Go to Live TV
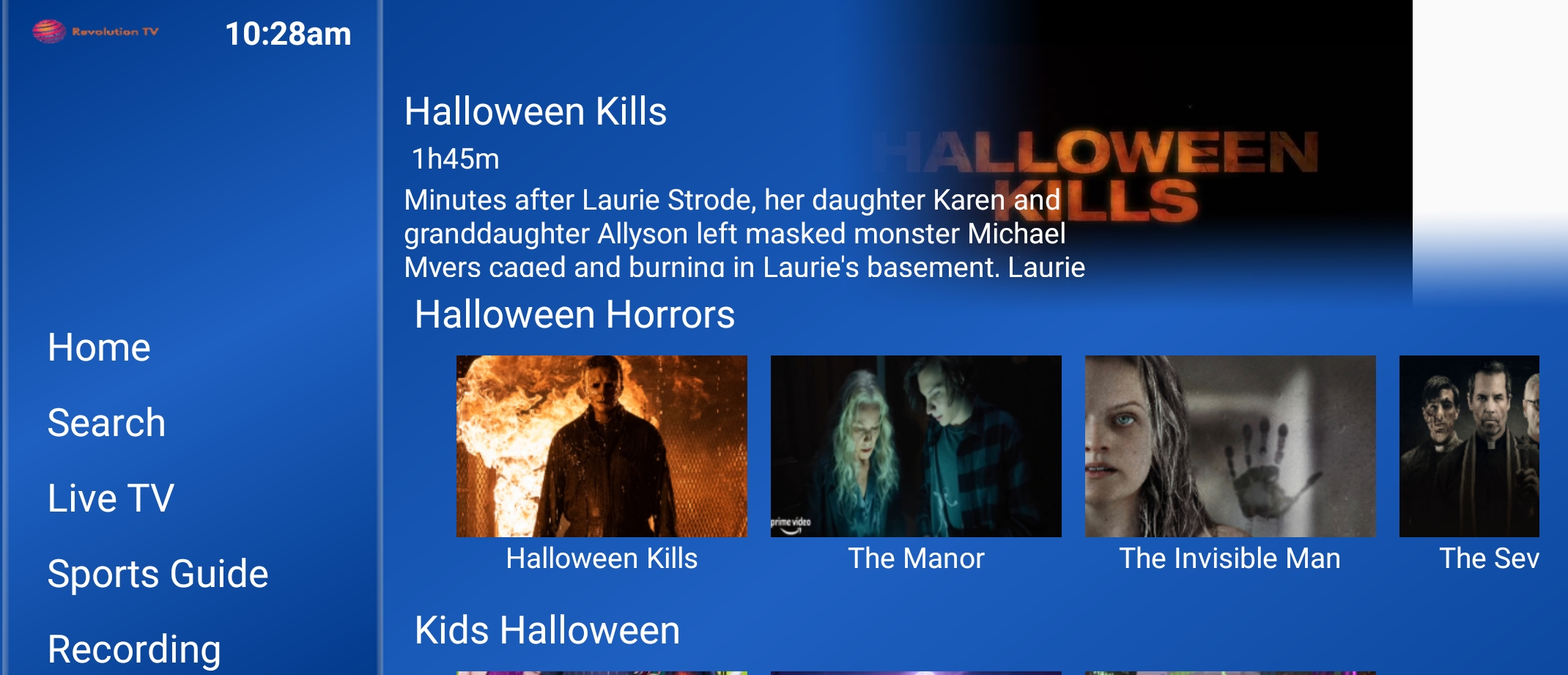1568x675 pixels. [x=111, y=498]
